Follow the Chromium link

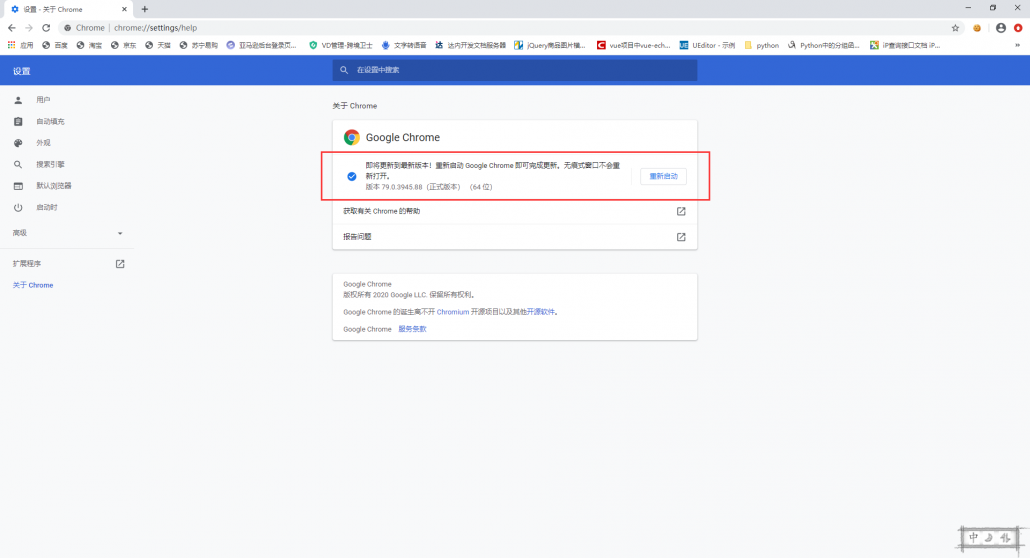point(453,312)
